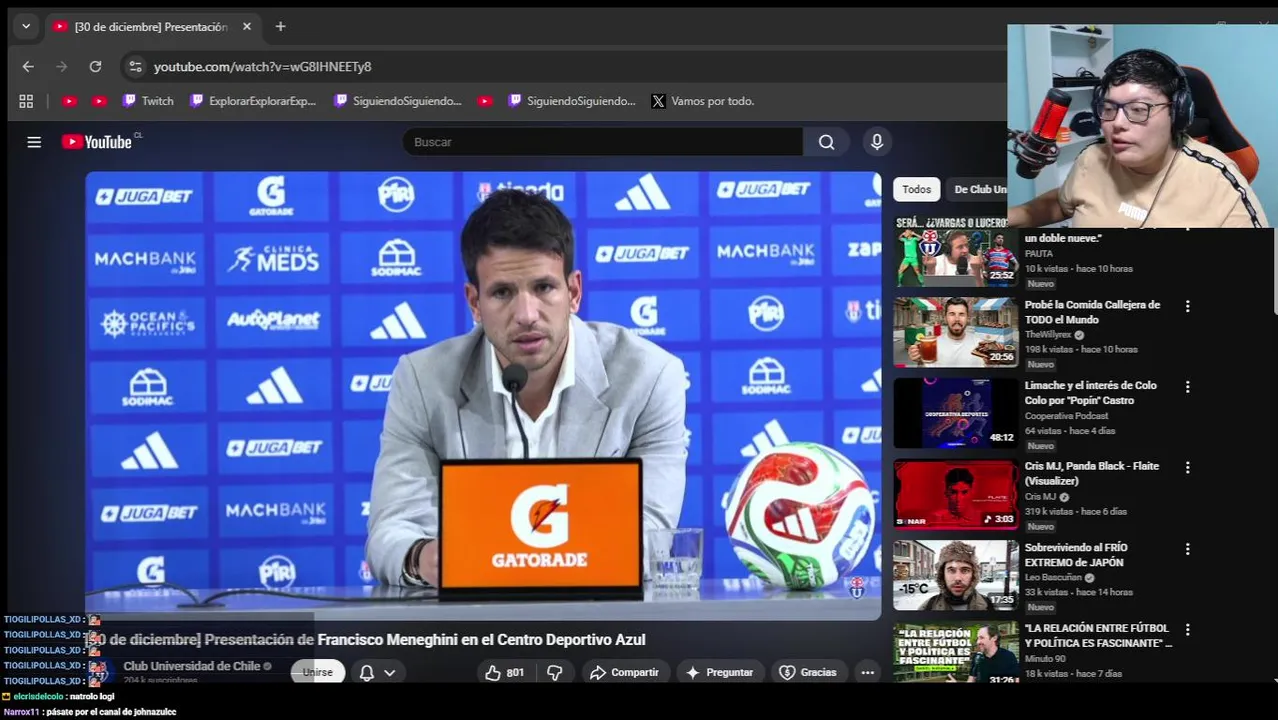Open the Twitch bookmark

point(148,101)
